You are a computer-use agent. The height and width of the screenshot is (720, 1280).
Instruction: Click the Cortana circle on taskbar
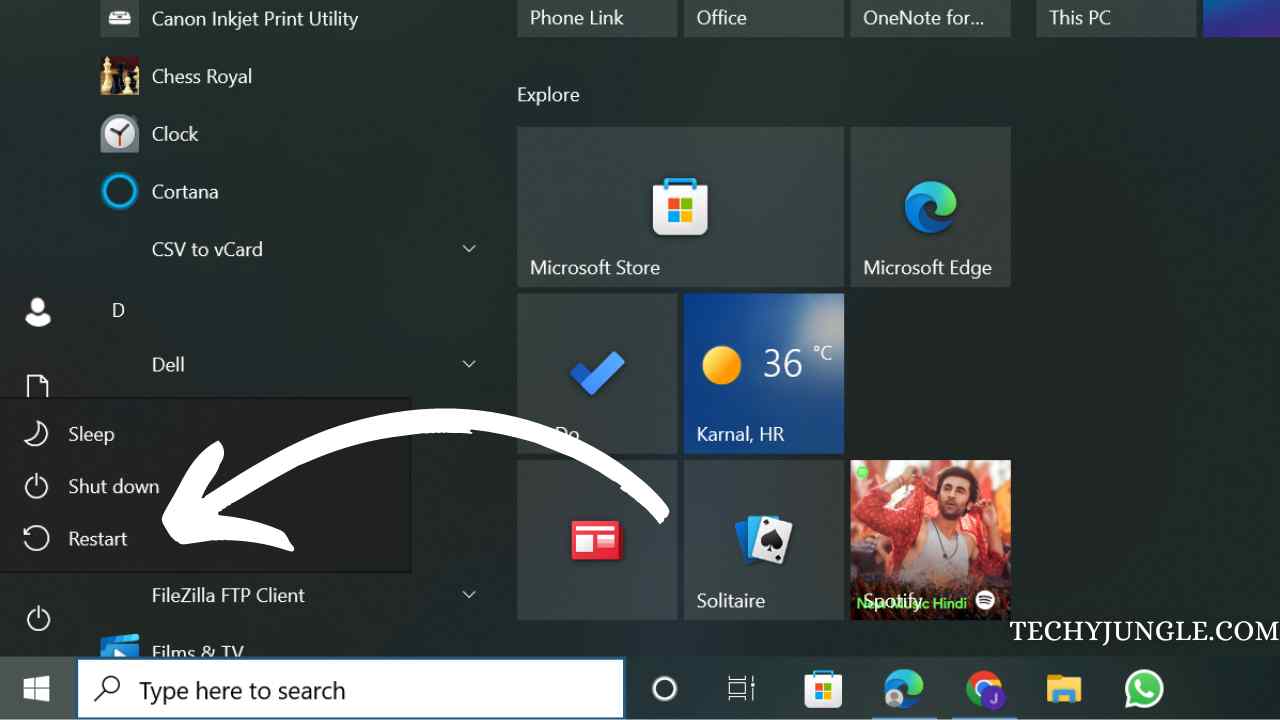tap(664, 689)
